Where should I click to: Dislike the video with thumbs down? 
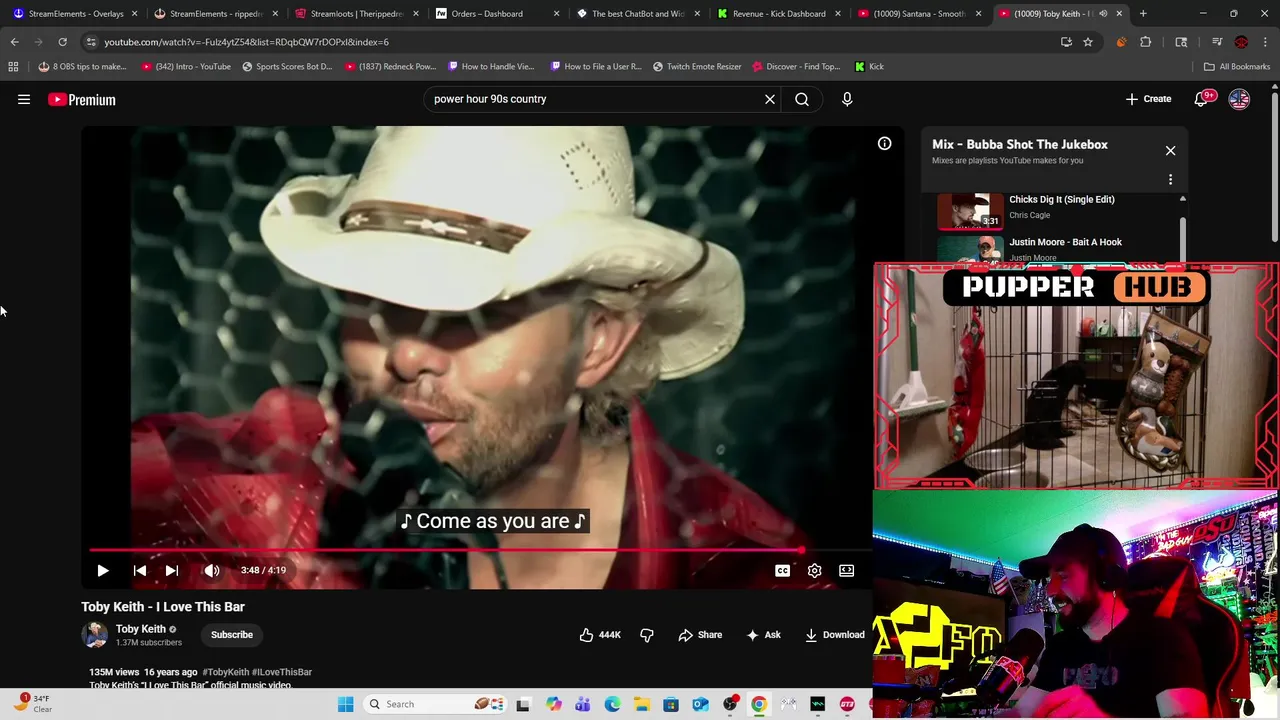[x=646, y=635]
